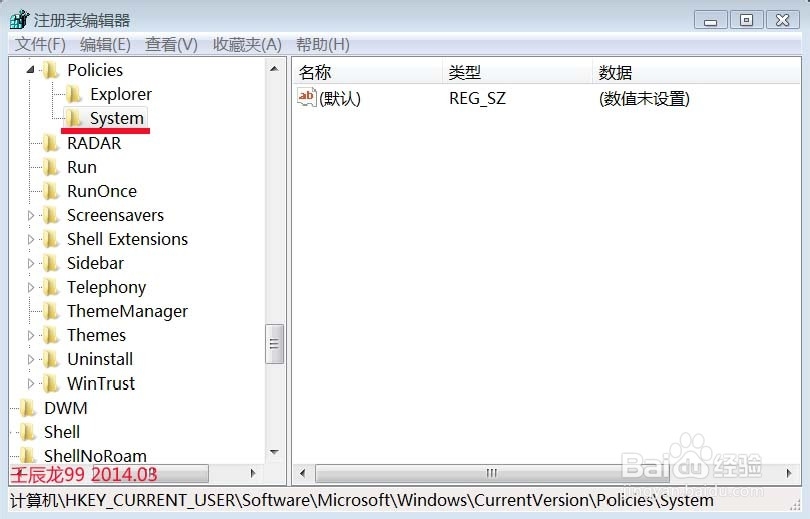Viewport: 810px width, 519px height.
Task: Click the tree pane vertical scrollbar thumb
Action: tap(274, 344)
